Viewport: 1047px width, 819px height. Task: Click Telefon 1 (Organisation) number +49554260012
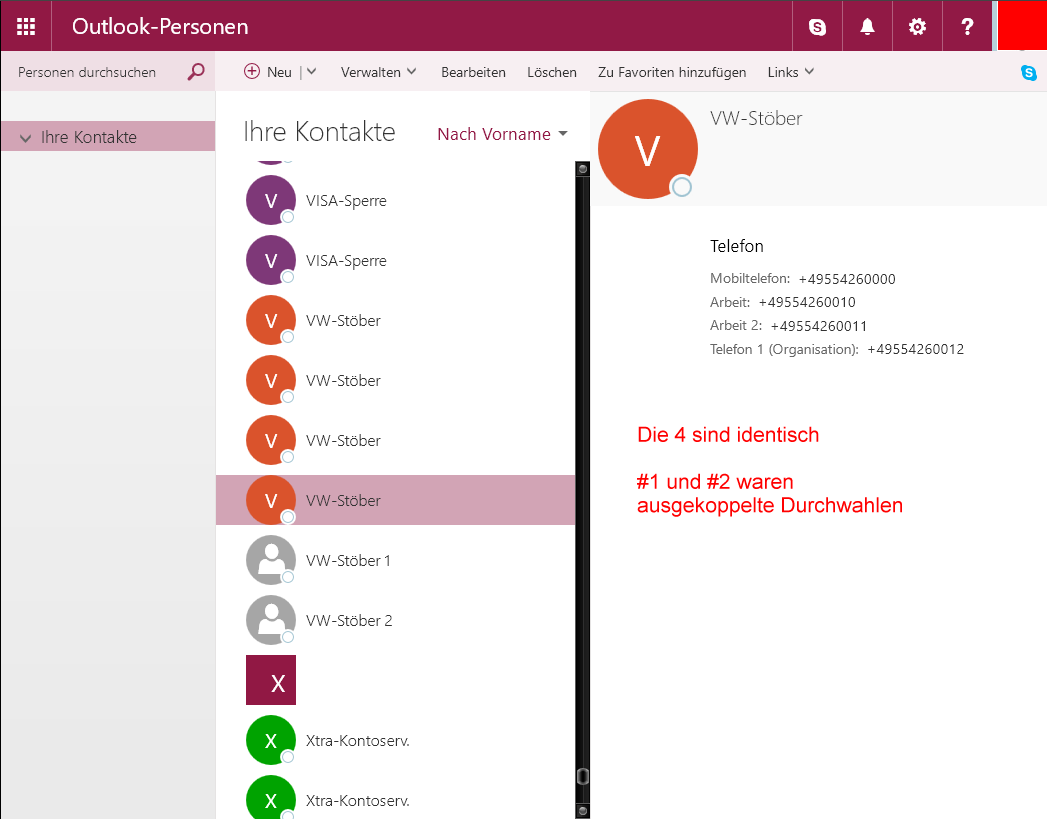915,349
